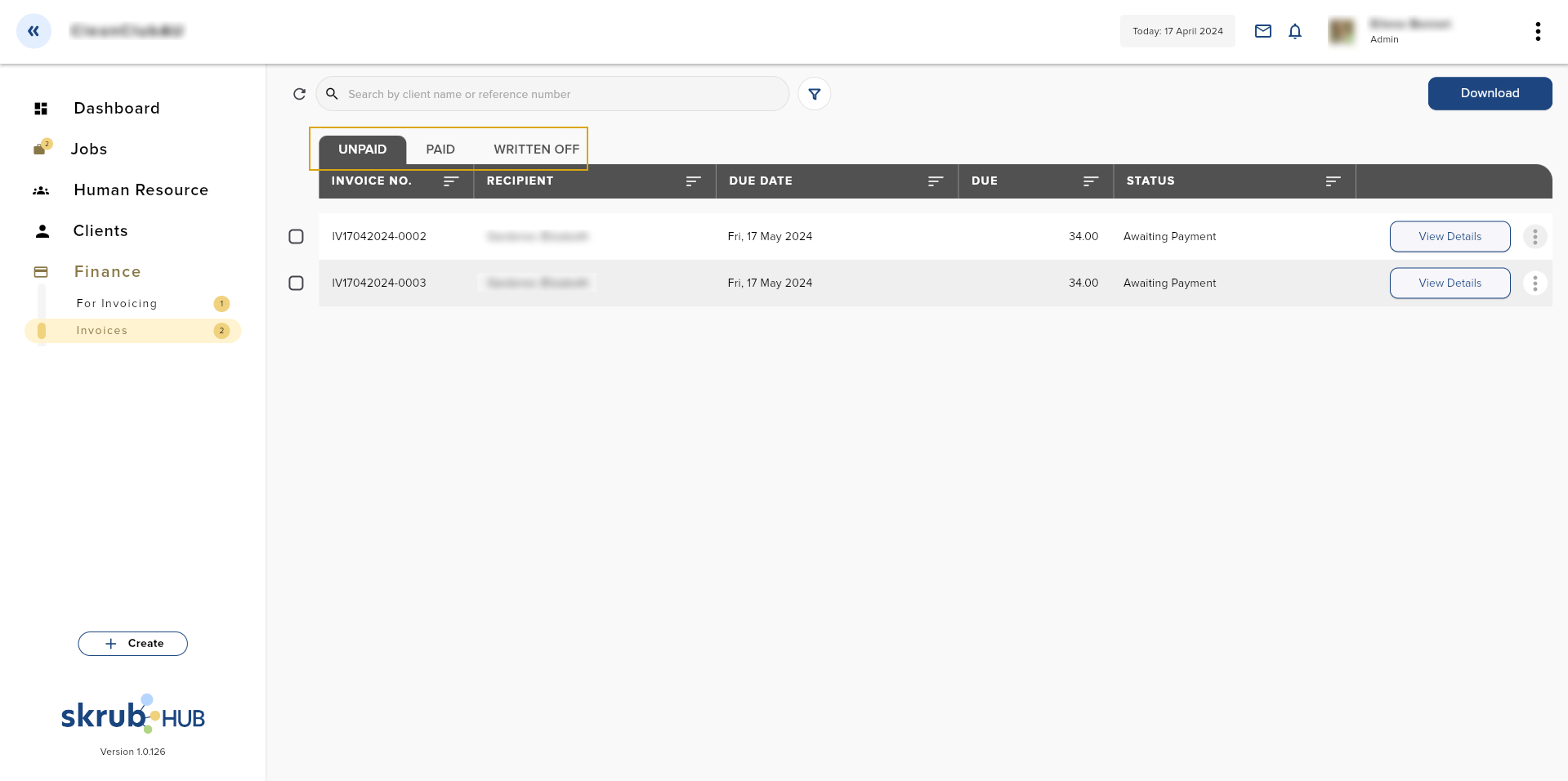Open the Jobs section in sidebar

pos(89,149)
